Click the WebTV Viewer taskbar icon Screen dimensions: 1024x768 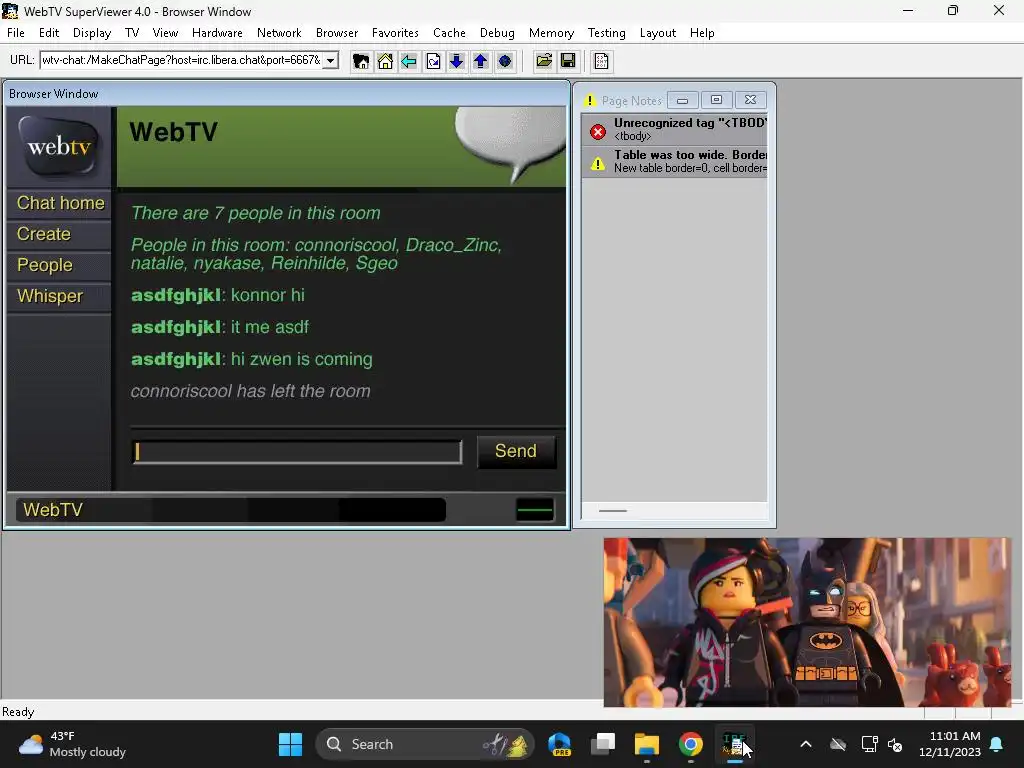tap(734, 744)
